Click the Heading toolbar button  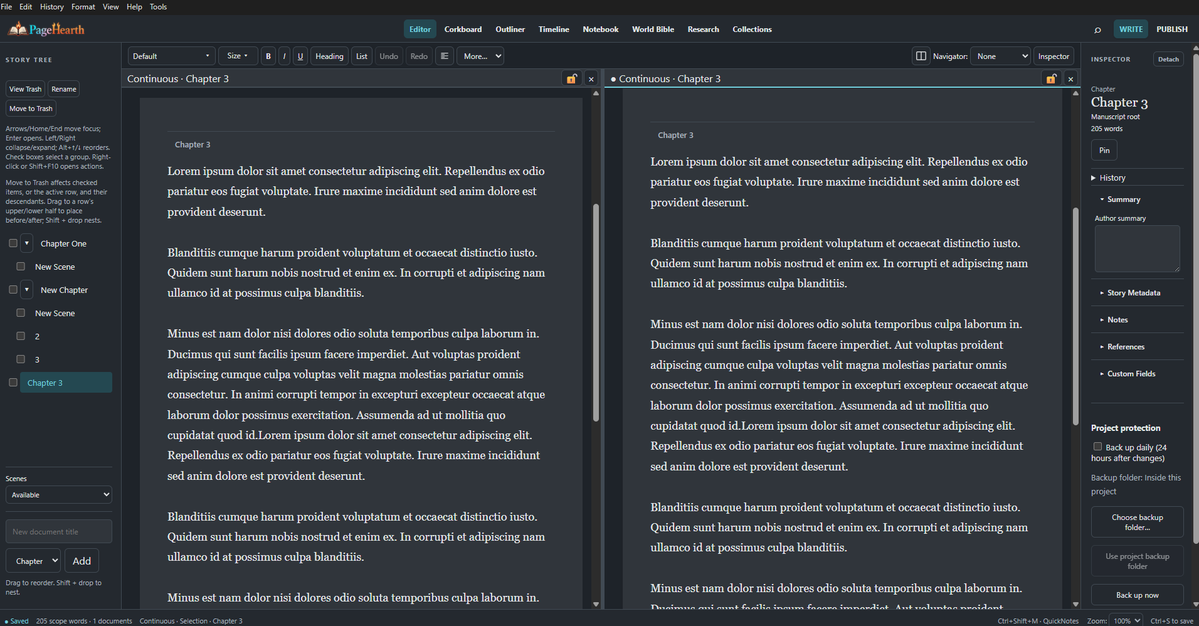pyautogui.click(x=330, y=56)
